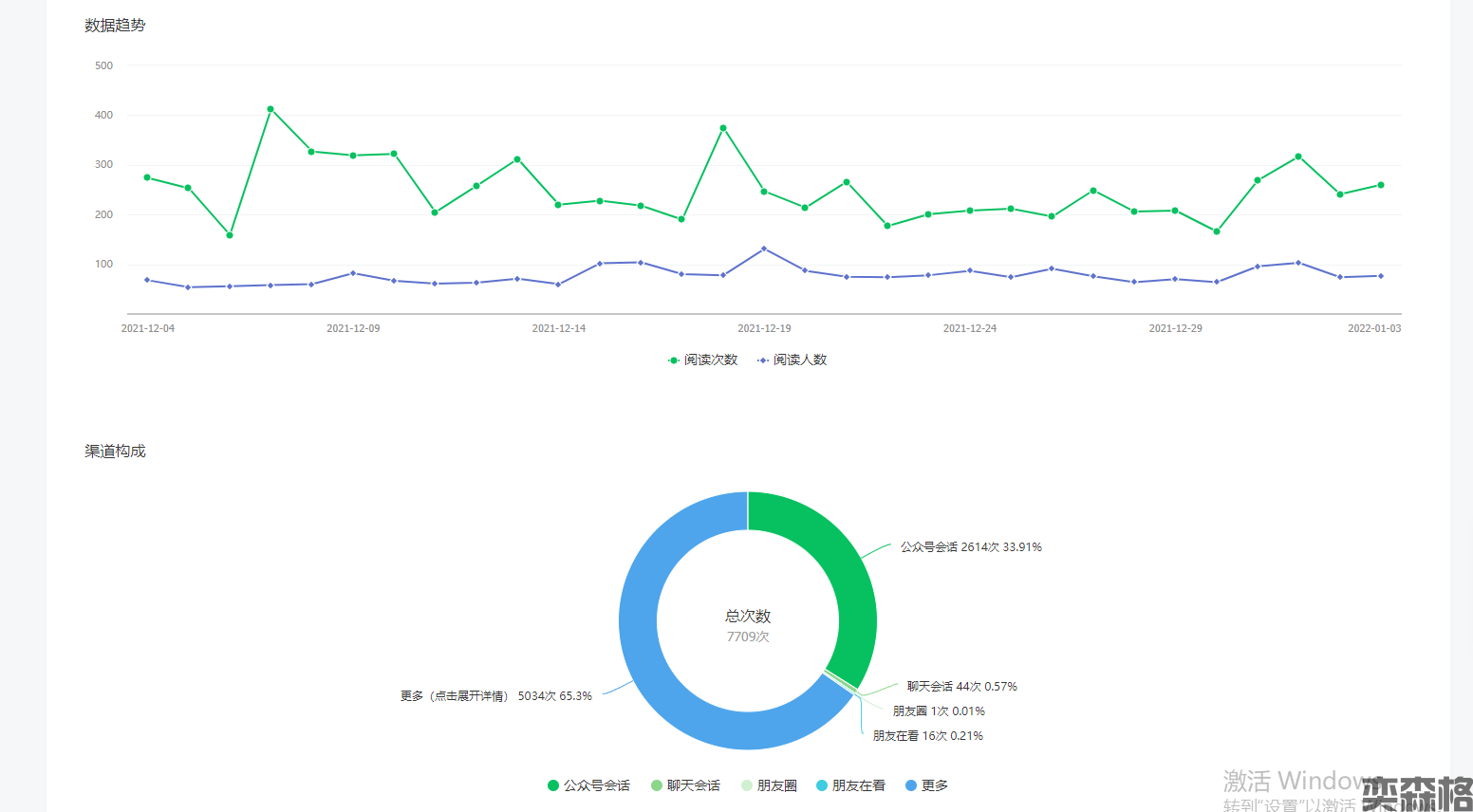Click the 阅读次数 data point for 2021-12-09
1473x812 pixels.
[x=353, y=156]
